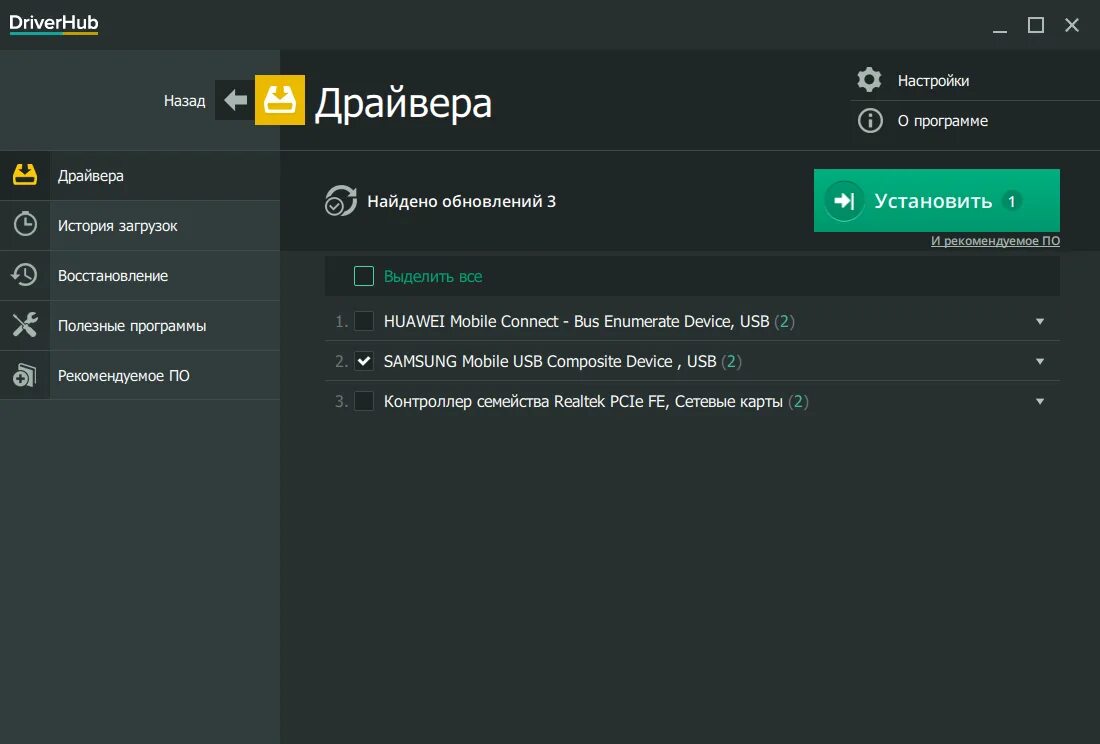The image size is (1100, 744).
Task: Expand the HUAWEI Mobile Connect row arrow
Action: coord(1040,321)
